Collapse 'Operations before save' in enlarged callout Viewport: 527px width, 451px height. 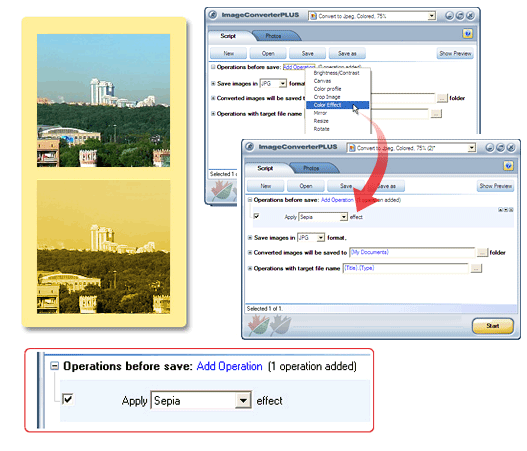click(x=54, y=366)
